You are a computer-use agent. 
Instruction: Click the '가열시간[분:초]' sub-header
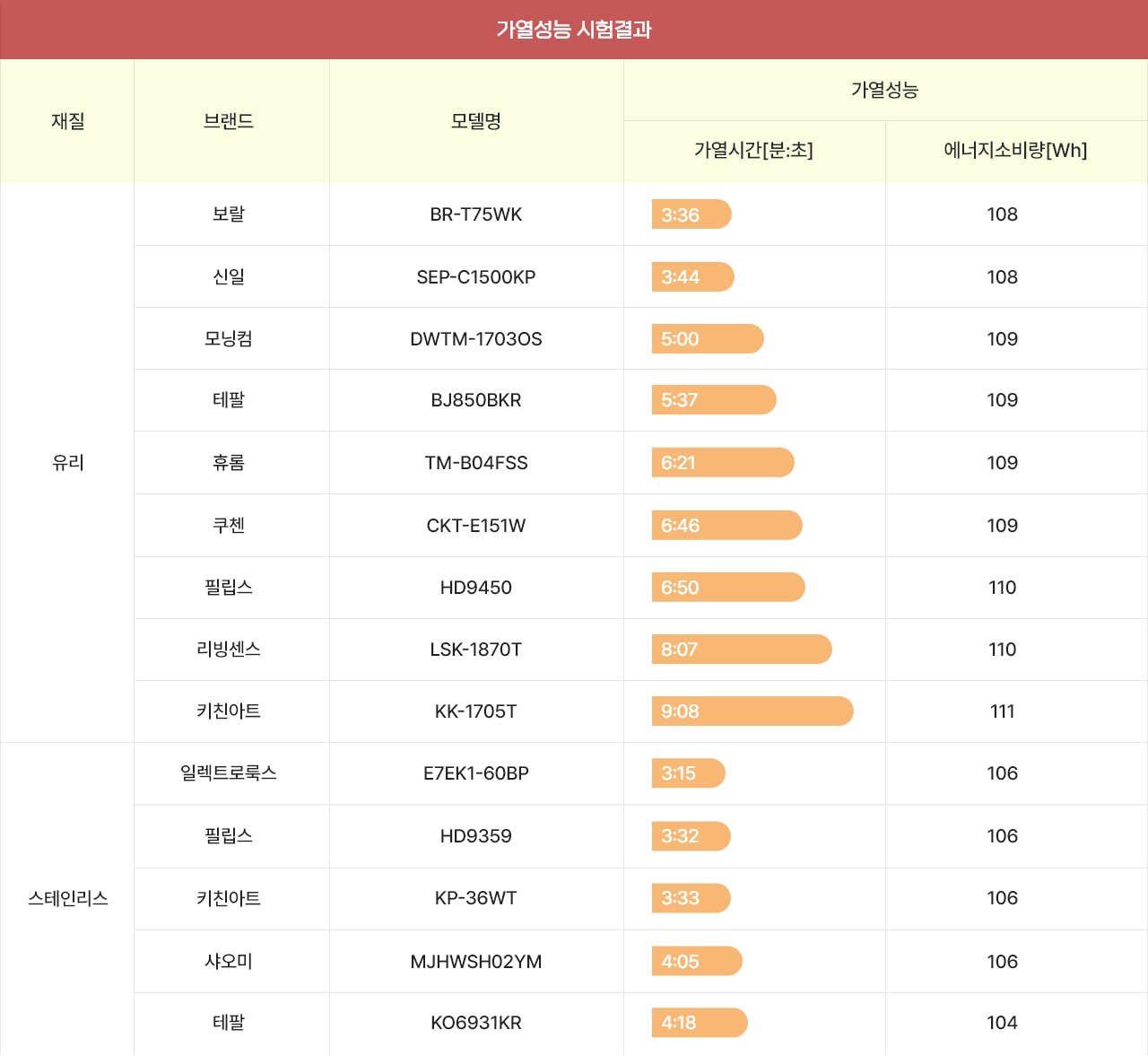pos(753,151)
